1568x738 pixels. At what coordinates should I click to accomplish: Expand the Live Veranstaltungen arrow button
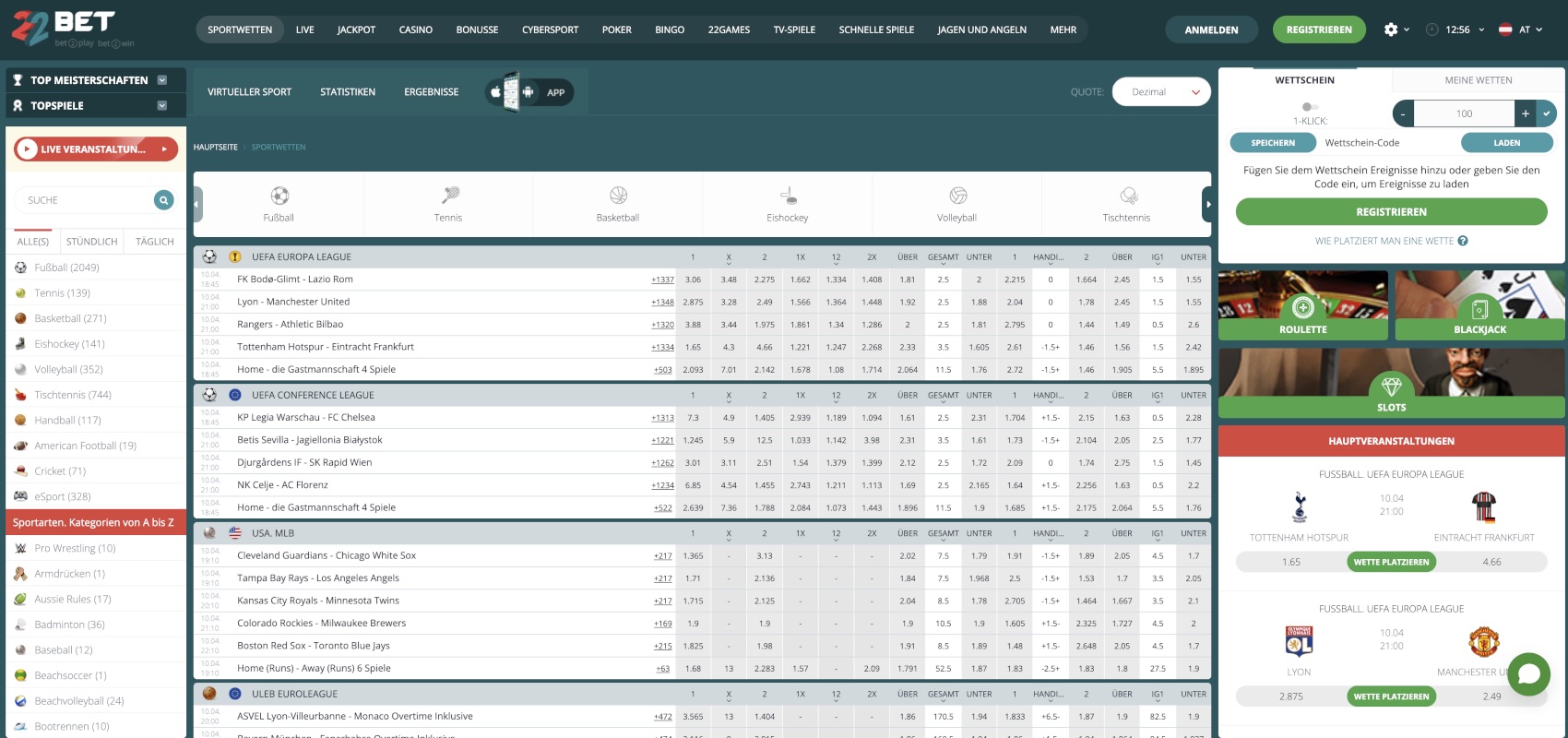click(164, 149)
